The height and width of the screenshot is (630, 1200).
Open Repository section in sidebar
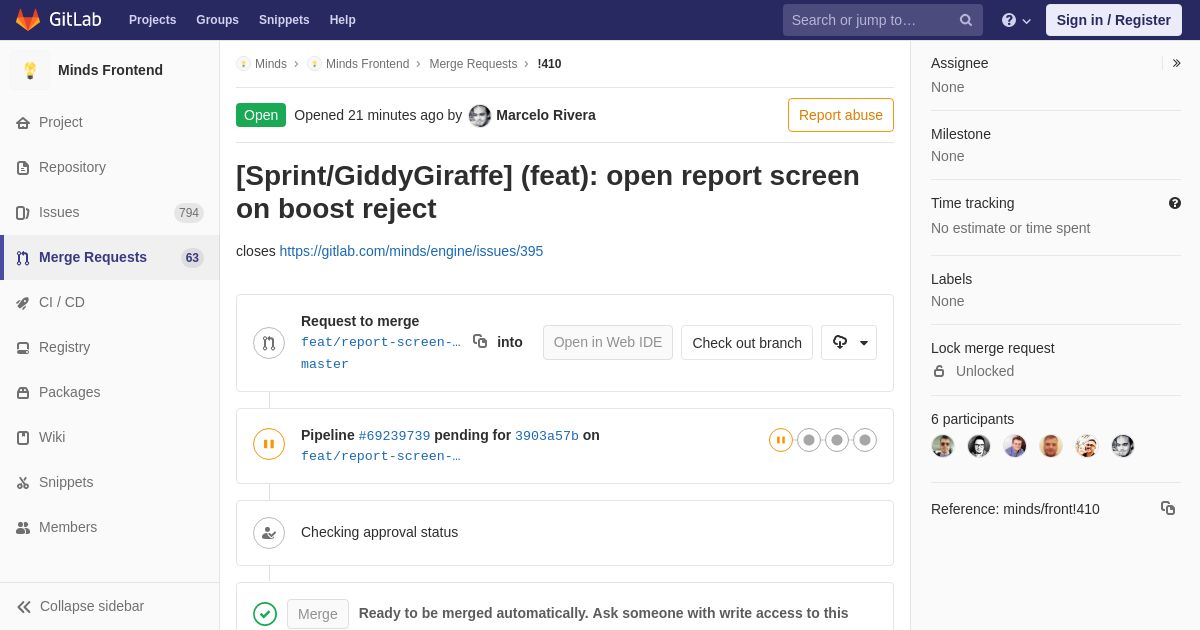tap(110, 167)
